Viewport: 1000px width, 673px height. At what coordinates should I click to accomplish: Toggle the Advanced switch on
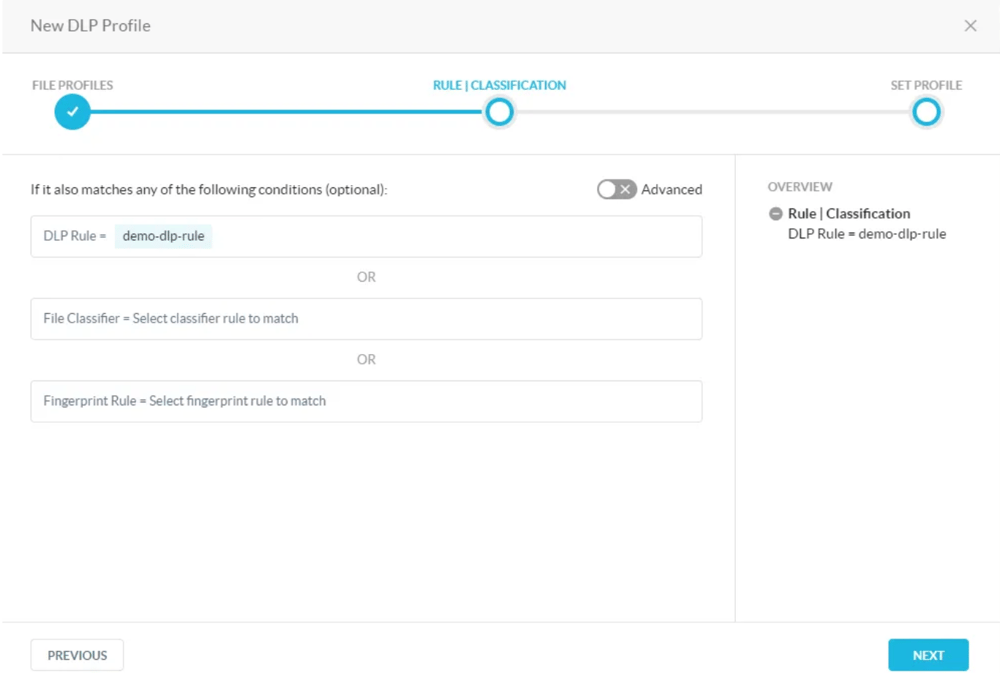coord(616,189)
